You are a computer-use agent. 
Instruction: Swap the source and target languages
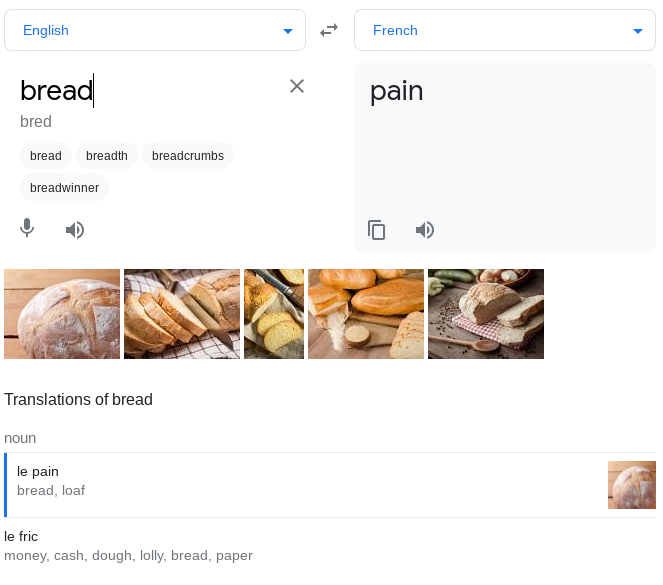point(329,31)
